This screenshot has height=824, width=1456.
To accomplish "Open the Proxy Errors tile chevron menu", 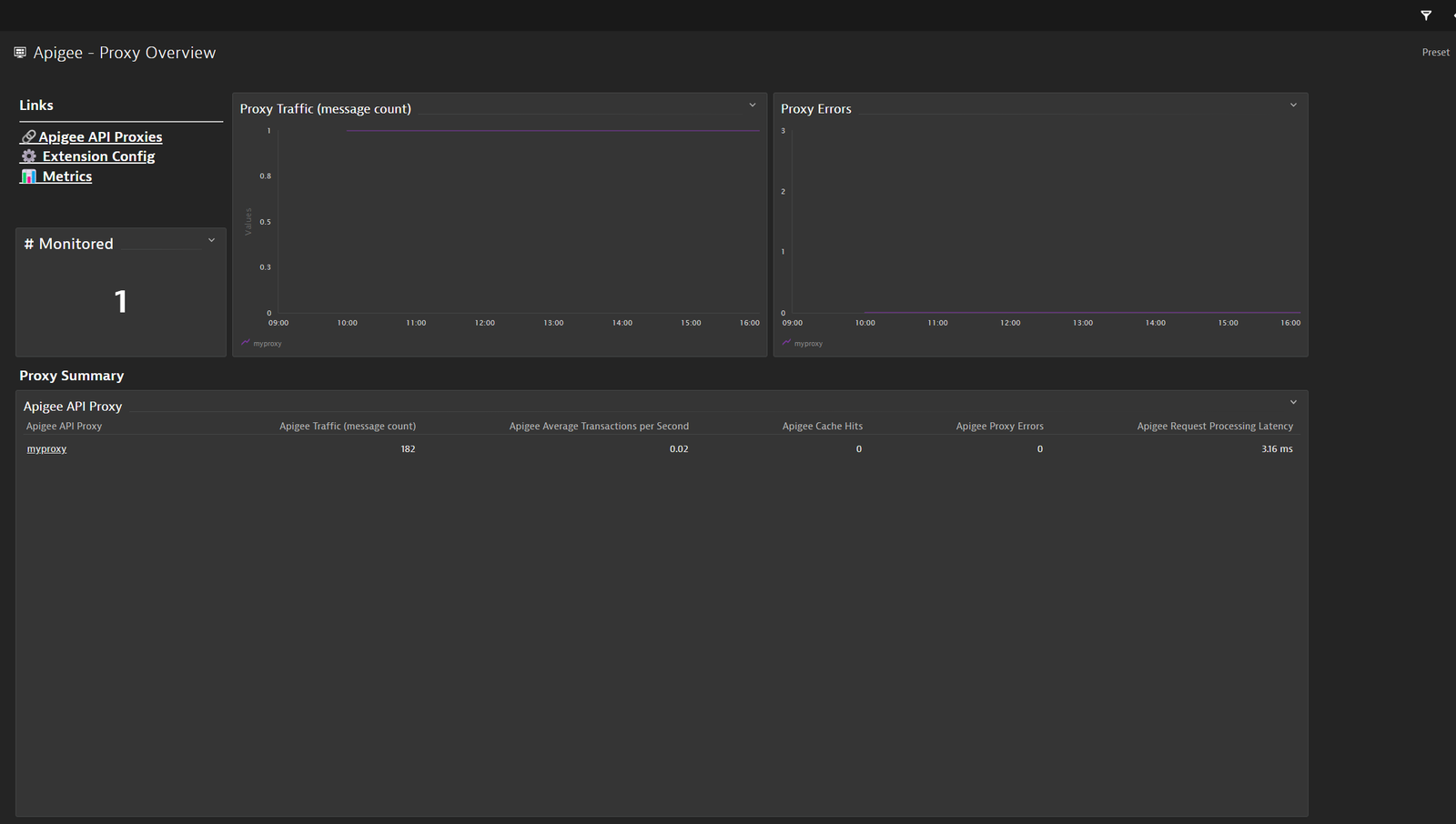I will click(1293, 106).
